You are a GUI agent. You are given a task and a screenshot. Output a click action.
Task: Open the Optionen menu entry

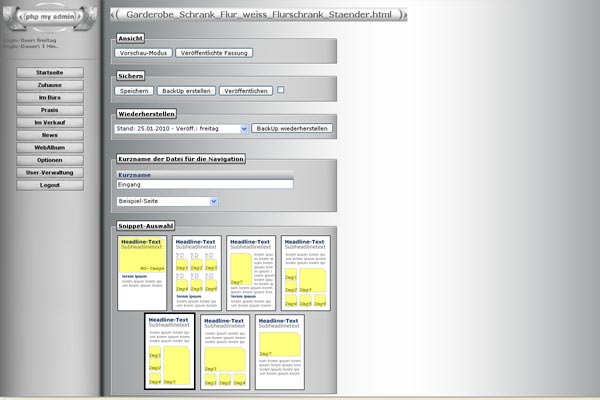click(49, 160)
